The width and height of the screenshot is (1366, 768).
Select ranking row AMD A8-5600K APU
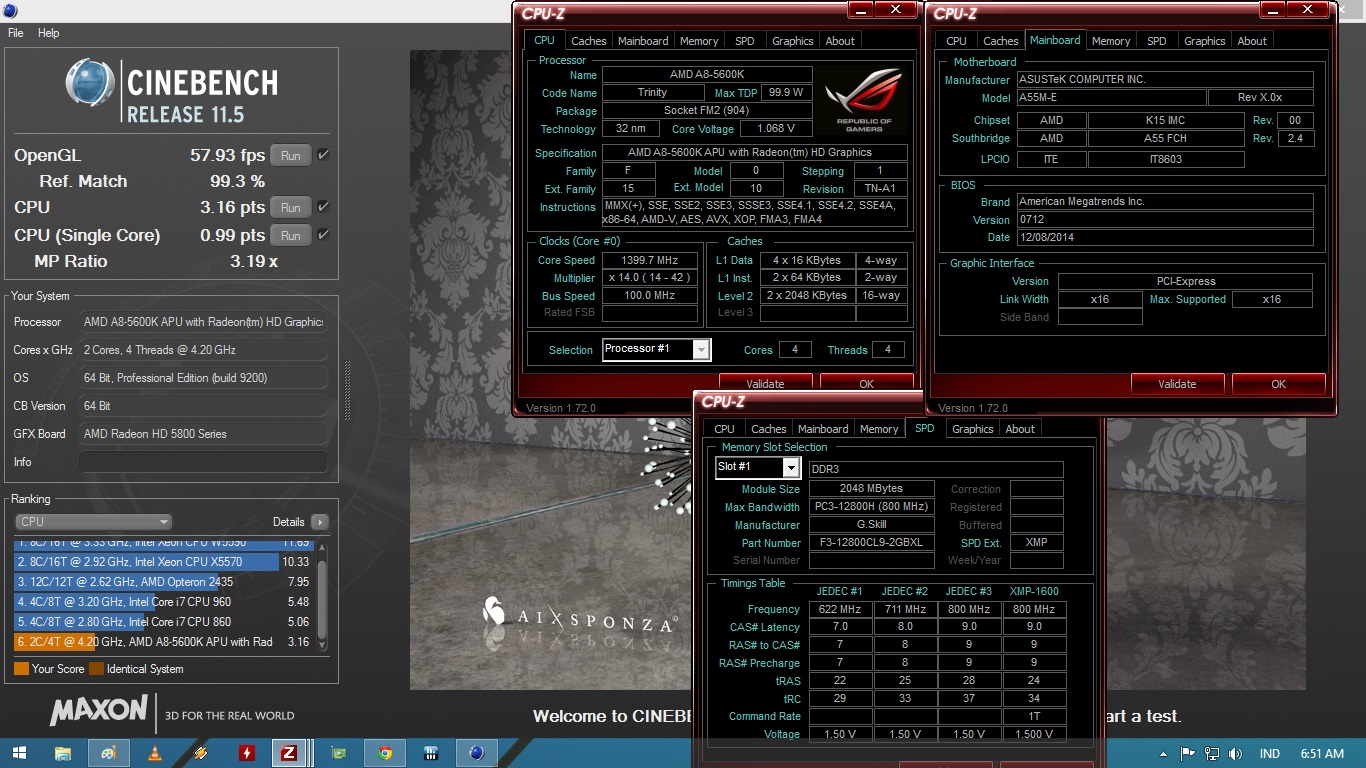click(x=164, y=642)
